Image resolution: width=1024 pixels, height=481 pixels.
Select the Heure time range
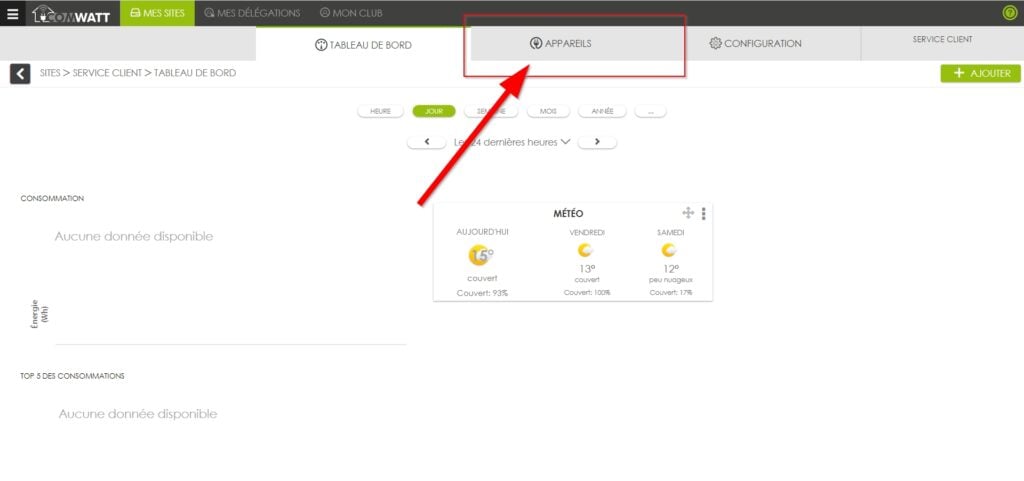pos(381,111)
